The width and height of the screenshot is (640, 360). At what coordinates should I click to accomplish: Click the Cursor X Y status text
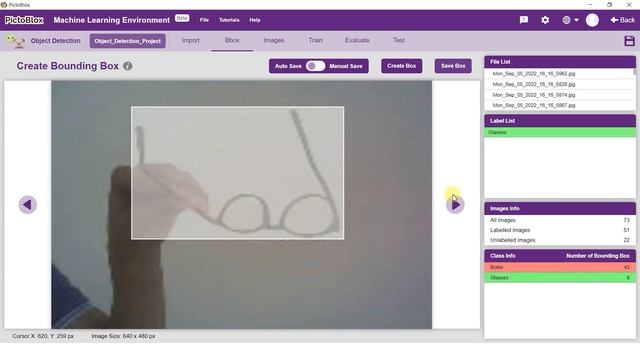coord(43,336)
